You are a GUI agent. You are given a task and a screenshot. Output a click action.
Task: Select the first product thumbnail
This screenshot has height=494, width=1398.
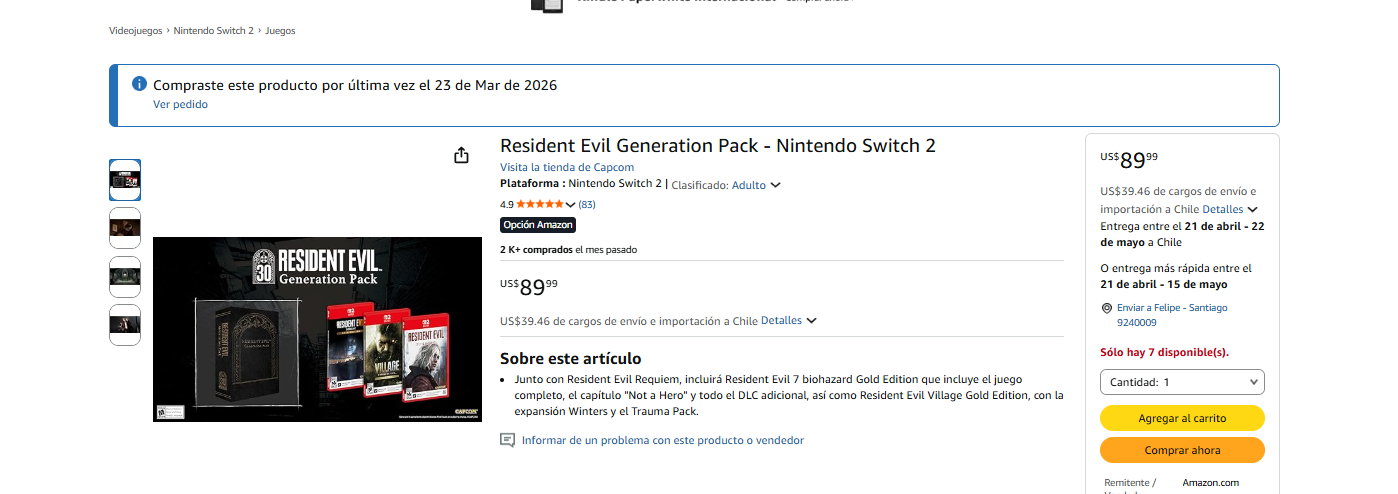(125, 180)
